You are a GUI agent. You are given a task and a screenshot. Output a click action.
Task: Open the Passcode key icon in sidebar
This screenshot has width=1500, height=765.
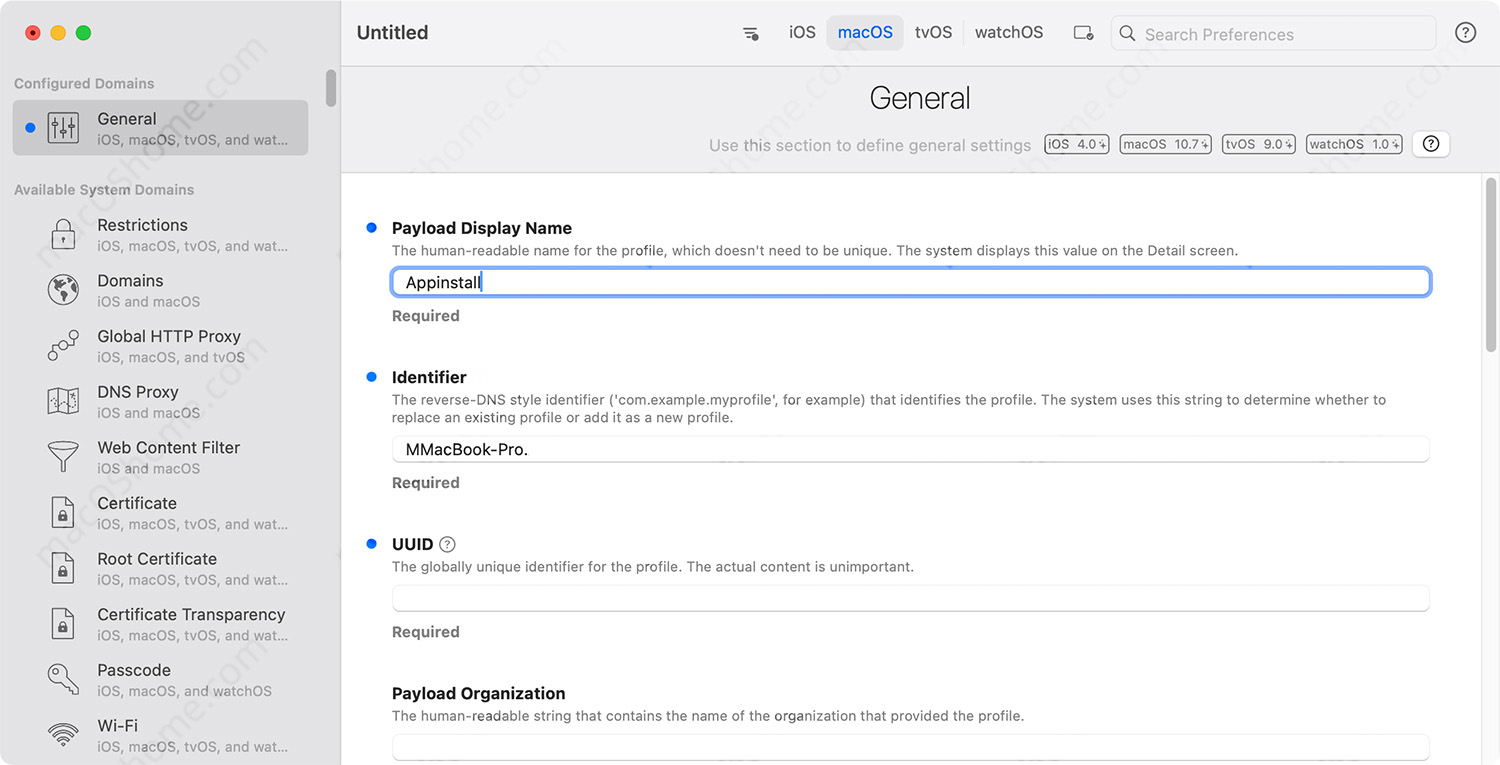coord(63,680)
